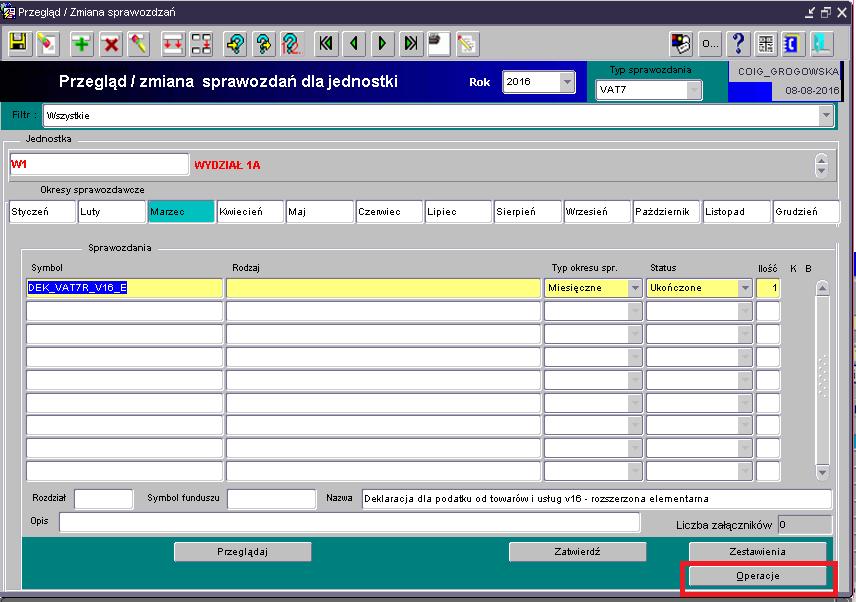
Task: Go to the previous record arrow
Action: click(x=354, y=44)
